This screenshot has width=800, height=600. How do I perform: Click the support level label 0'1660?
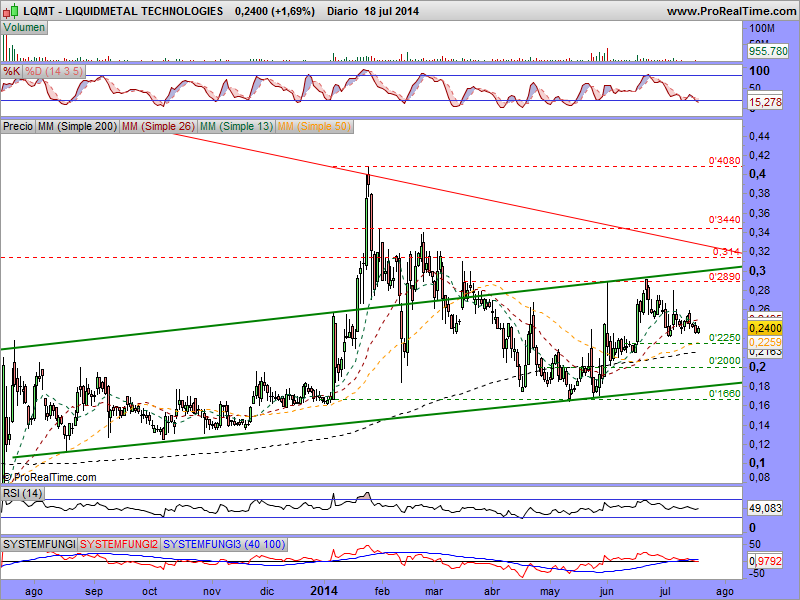click(724, 393)
